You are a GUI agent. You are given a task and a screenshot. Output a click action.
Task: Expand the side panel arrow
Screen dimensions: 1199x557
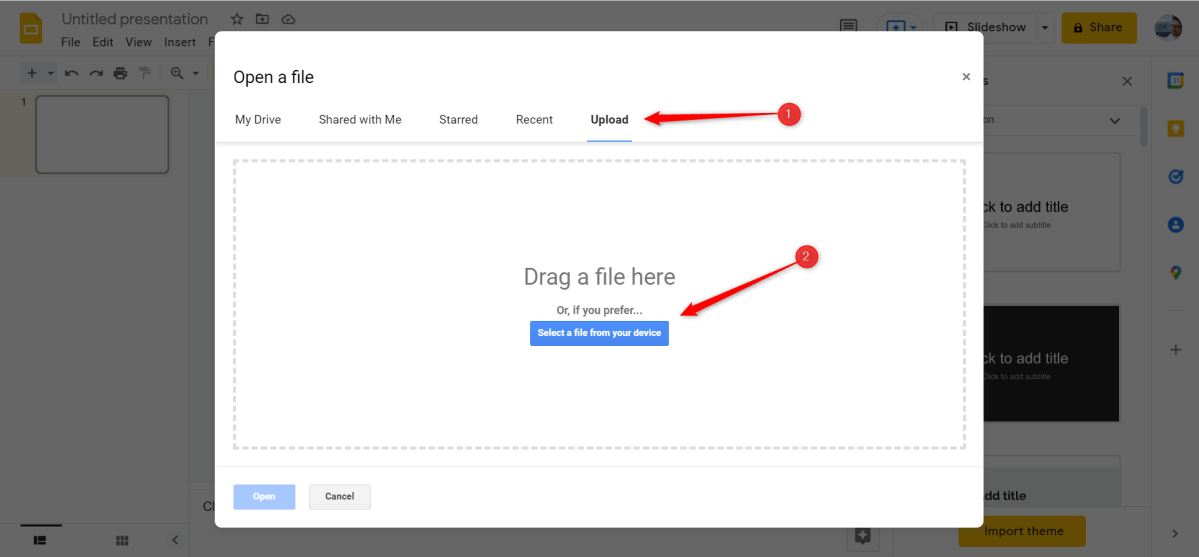pos(1175,533)
